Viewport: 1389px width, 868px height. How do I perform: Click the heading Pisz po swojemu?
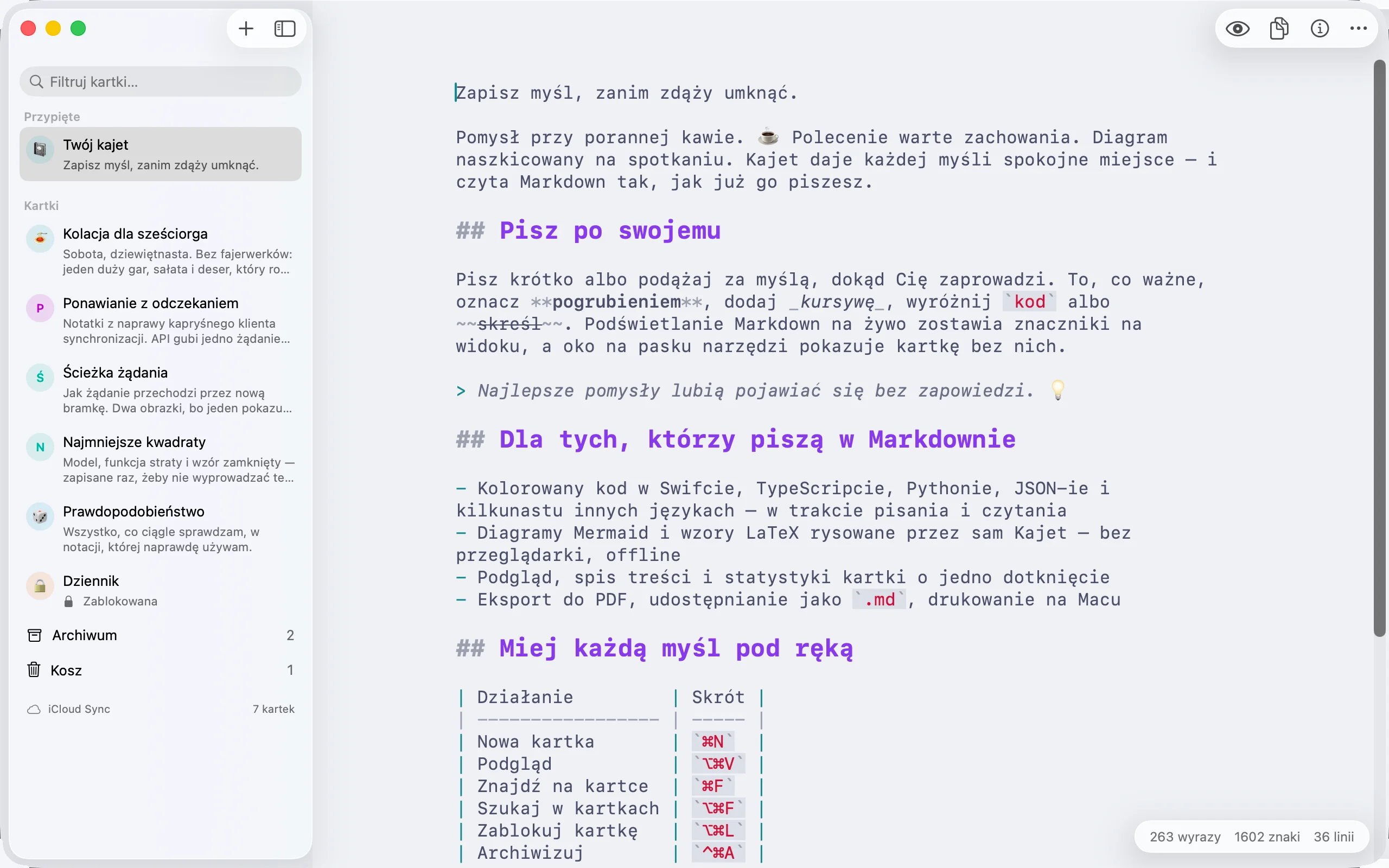pyautogui.click(x=610, y=231)
